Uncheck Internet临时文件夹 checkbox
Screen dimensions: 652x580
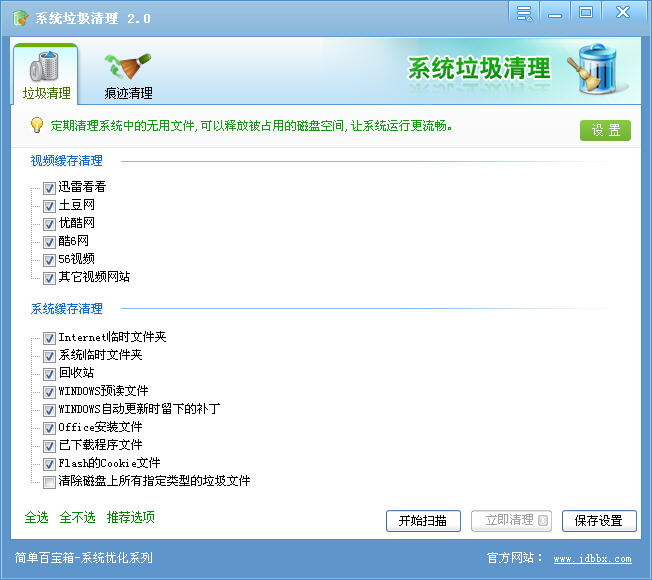tap(49, 338)
